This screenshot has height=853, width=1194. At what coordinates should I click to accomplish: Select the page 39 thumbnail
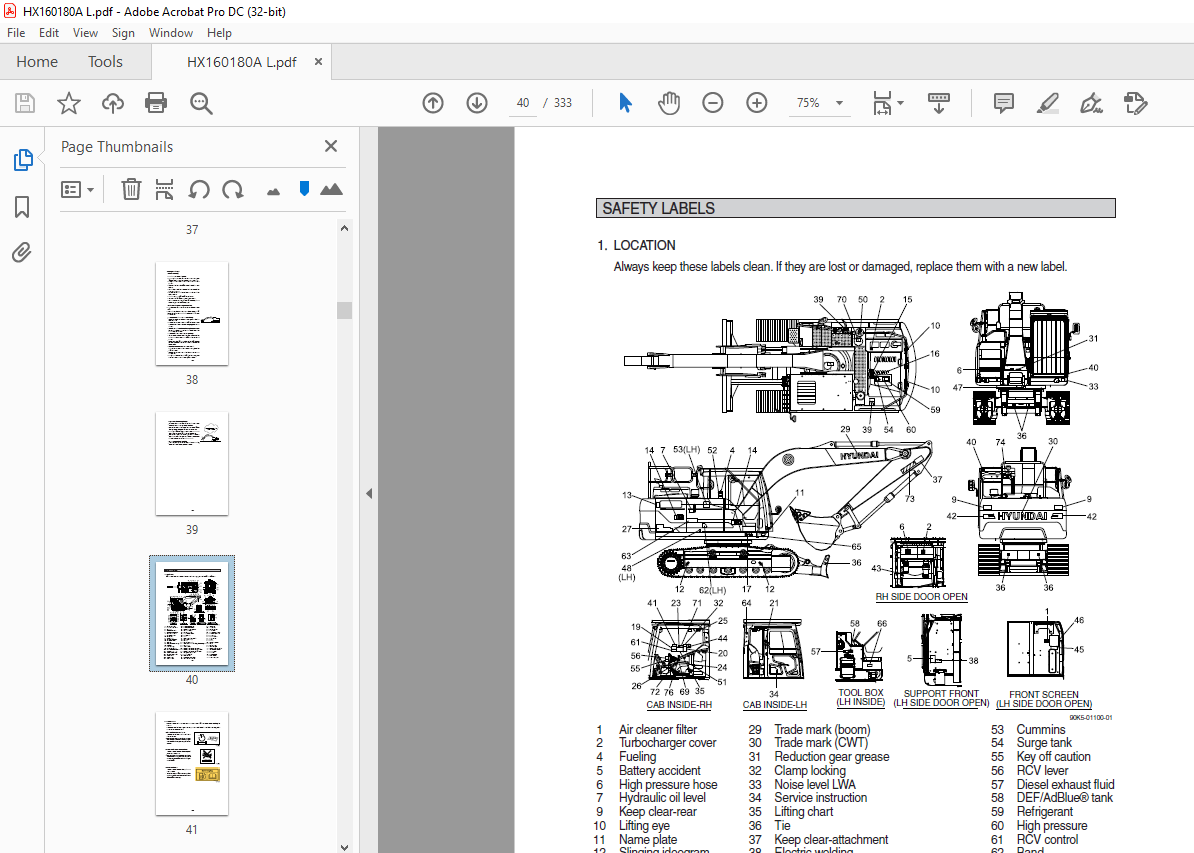coord(192,464)
